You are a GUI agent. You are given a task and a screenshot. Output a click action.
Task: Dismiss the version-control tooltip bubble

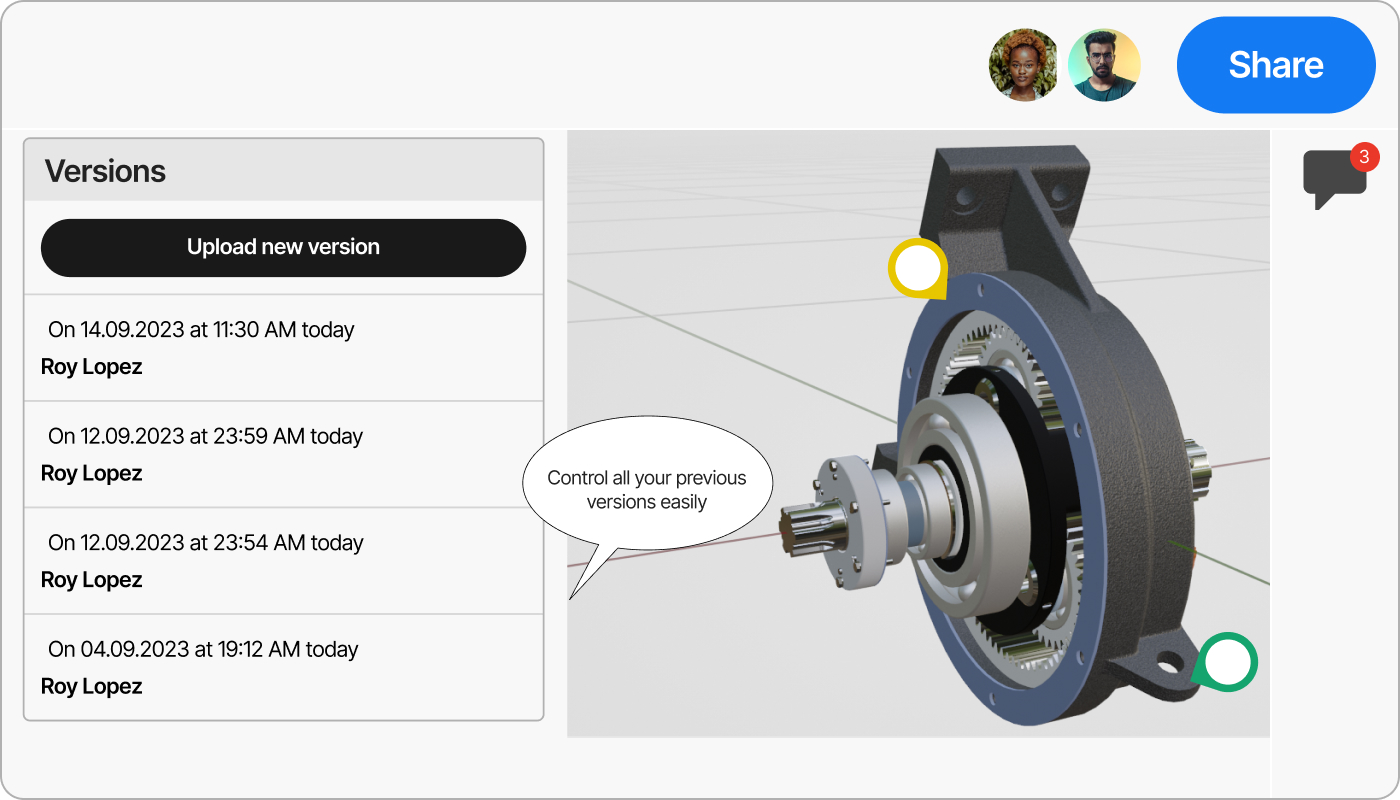tap(646, 482)
